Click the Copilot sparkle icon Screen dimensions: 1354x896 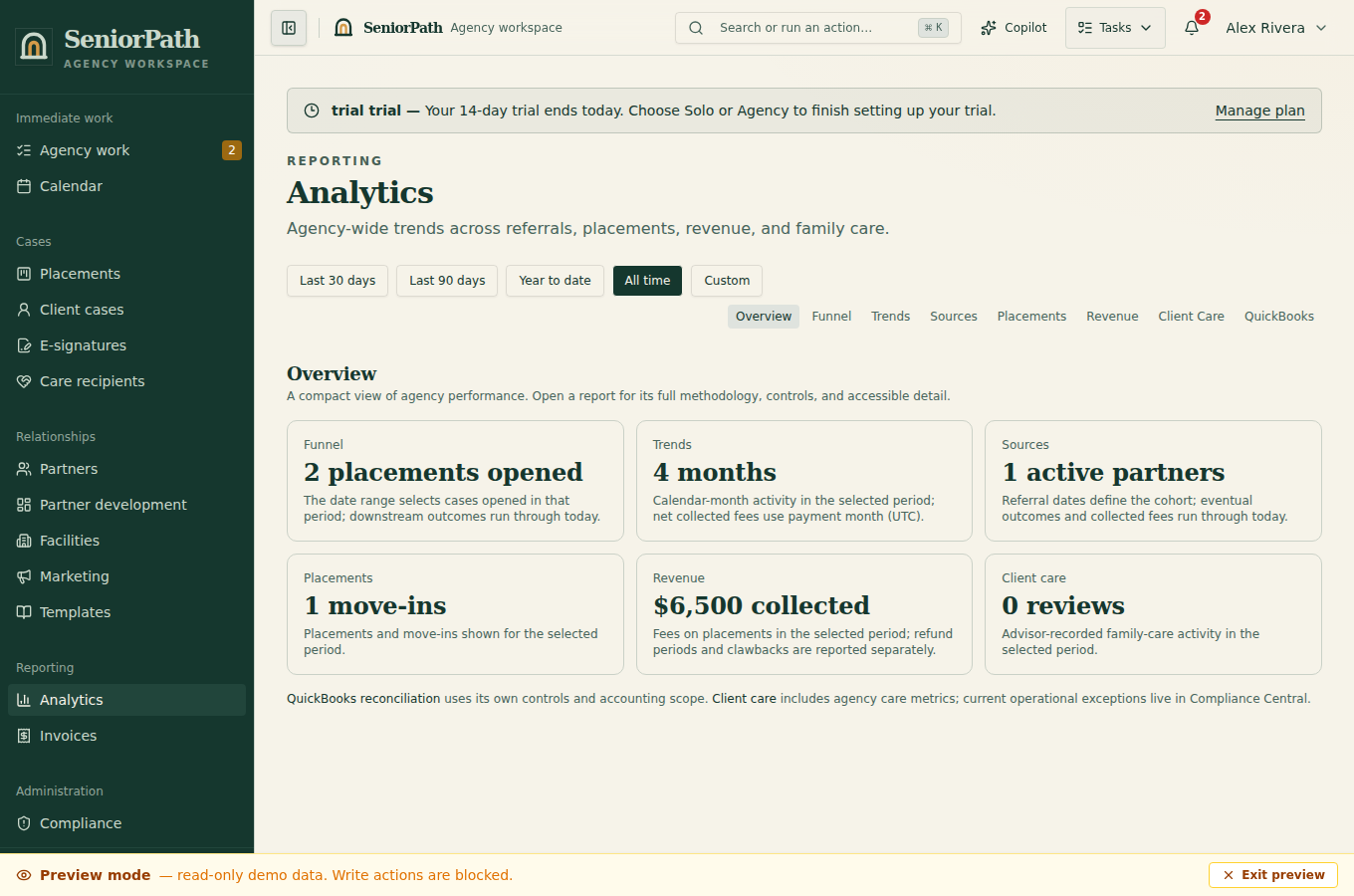tap(989, 28)
